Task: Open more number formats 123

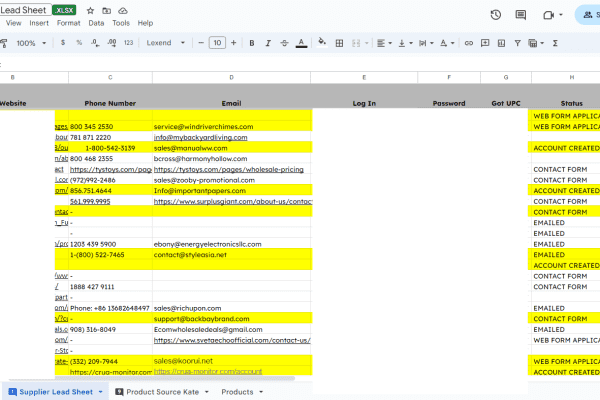Action: coord(129,43)
